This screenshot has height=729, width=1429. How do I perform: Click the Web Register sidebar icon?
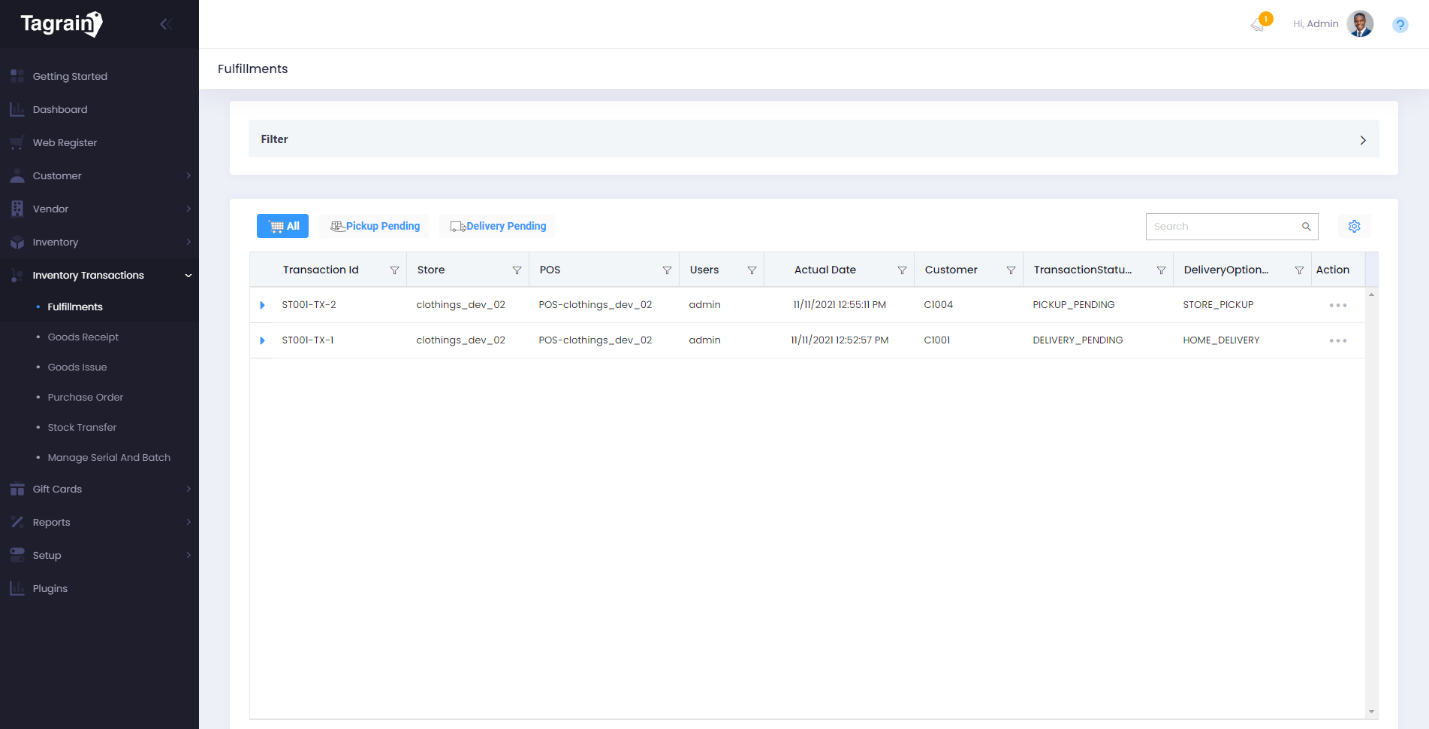16,142
